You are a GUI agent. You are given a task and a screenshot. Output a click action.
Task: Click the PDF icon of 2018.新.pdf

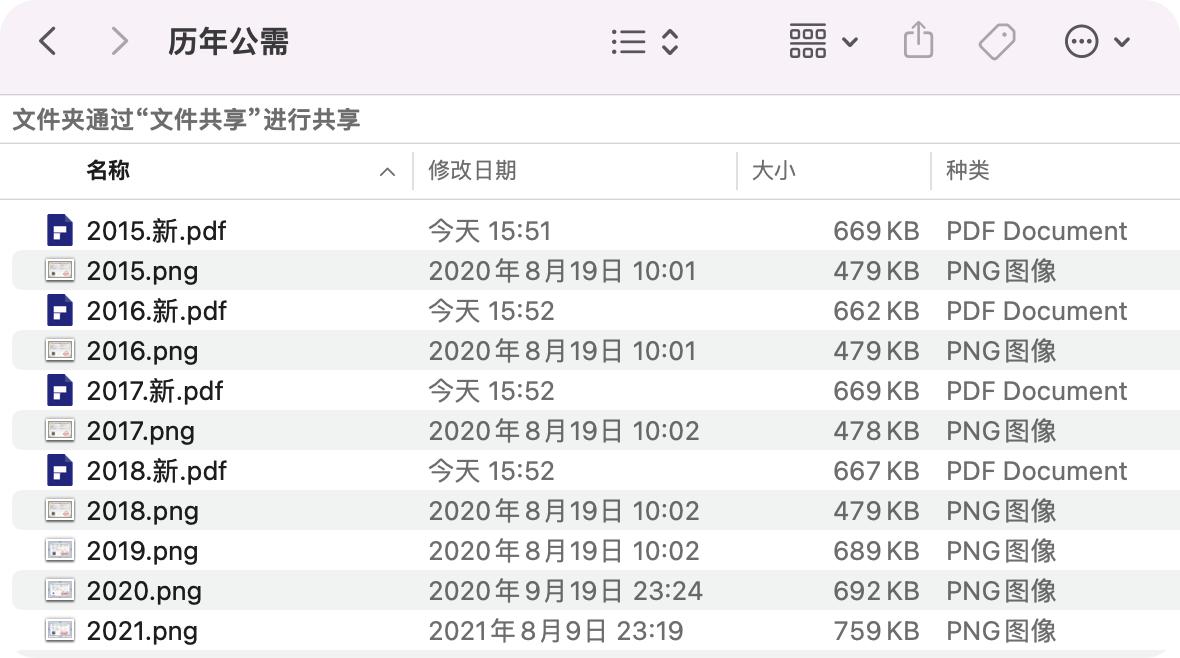click(60, 470)
